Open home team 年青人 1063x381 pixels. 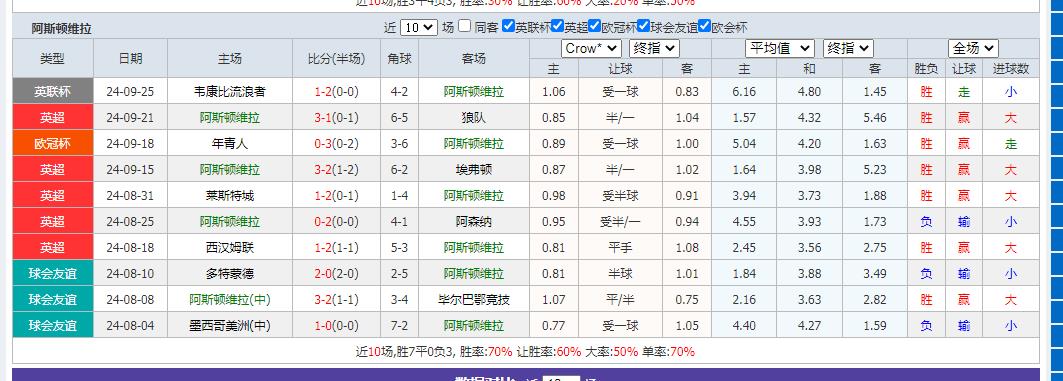coord(230,144)
